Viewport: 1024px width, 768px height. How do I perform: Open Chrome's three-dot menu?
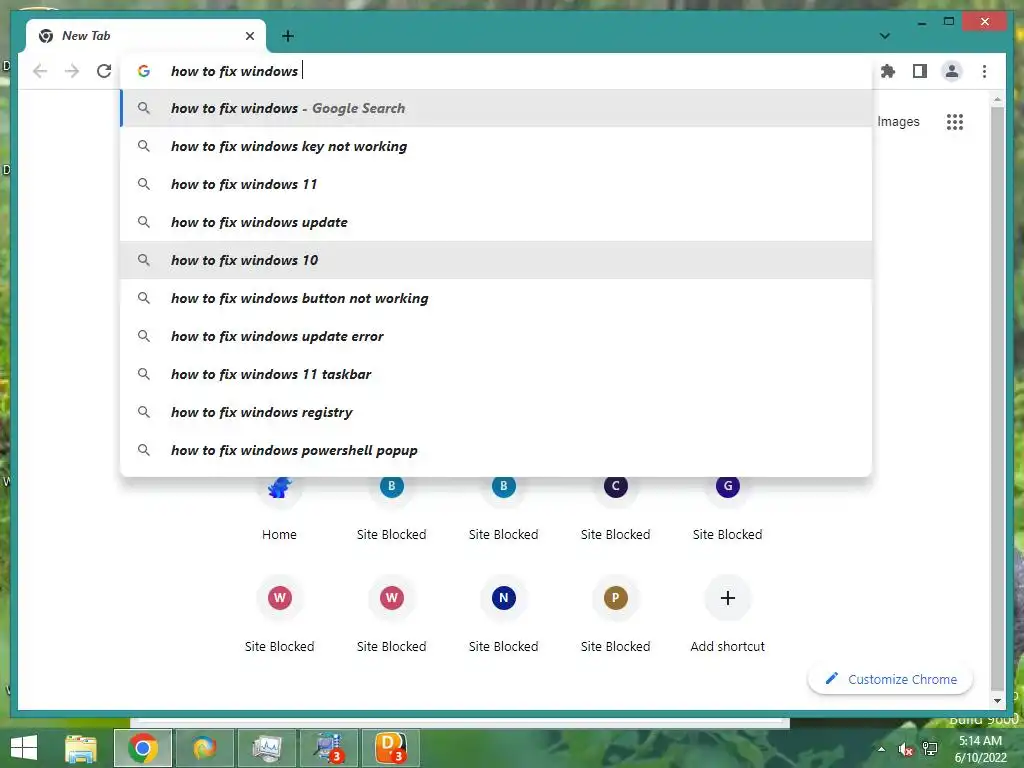point(984,71)
